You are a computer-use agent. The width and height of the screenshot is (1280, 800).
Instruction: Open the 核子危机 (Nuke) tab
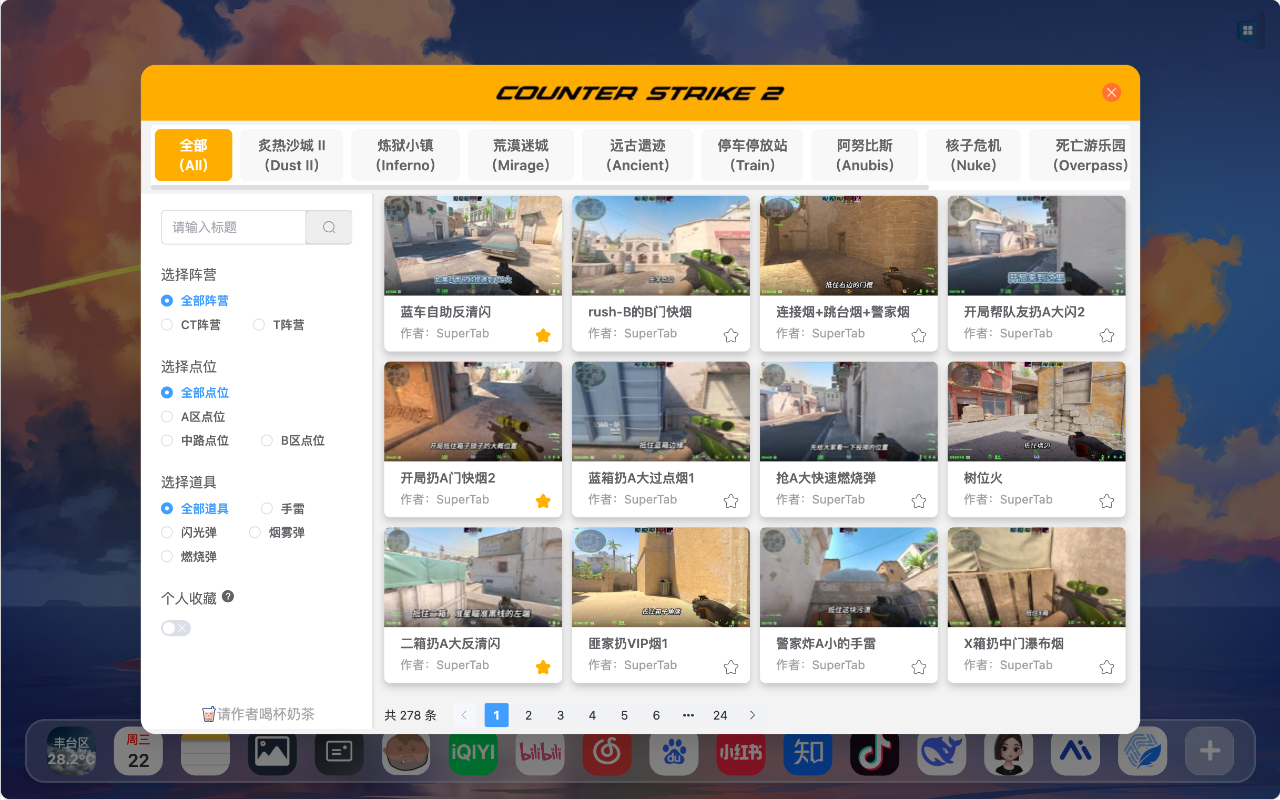[973, 155]
